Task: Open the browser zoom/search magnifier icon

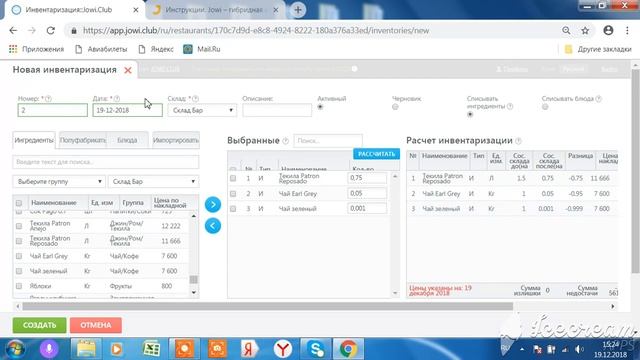Action: [566, 31]
